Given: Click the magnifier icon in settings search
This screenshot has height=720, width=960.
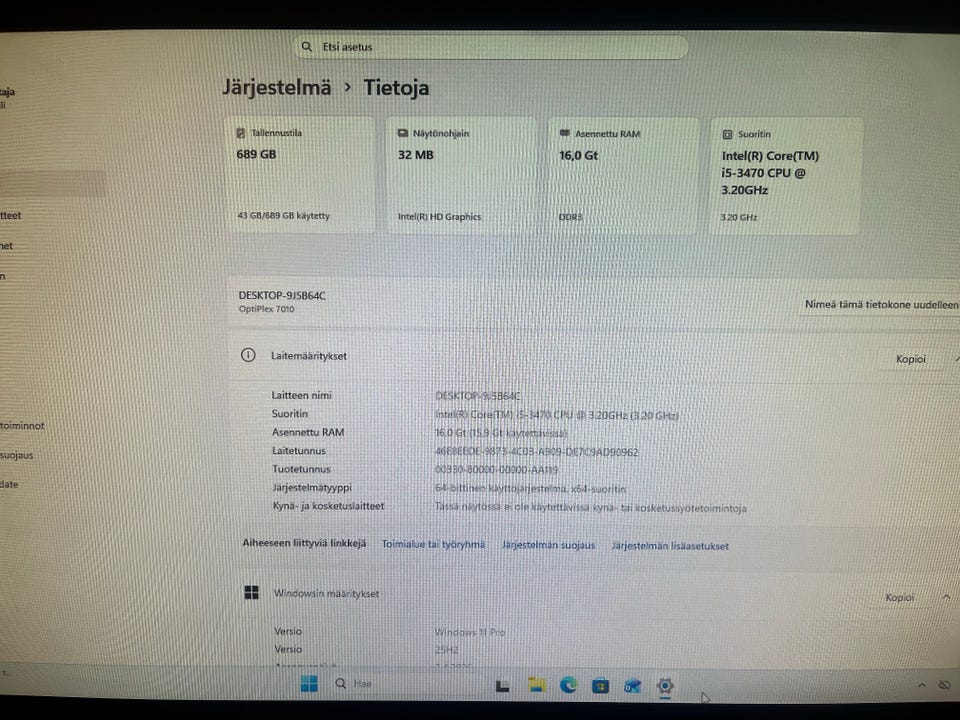Looking at the screenshot, I should click(x=307, y=47).
